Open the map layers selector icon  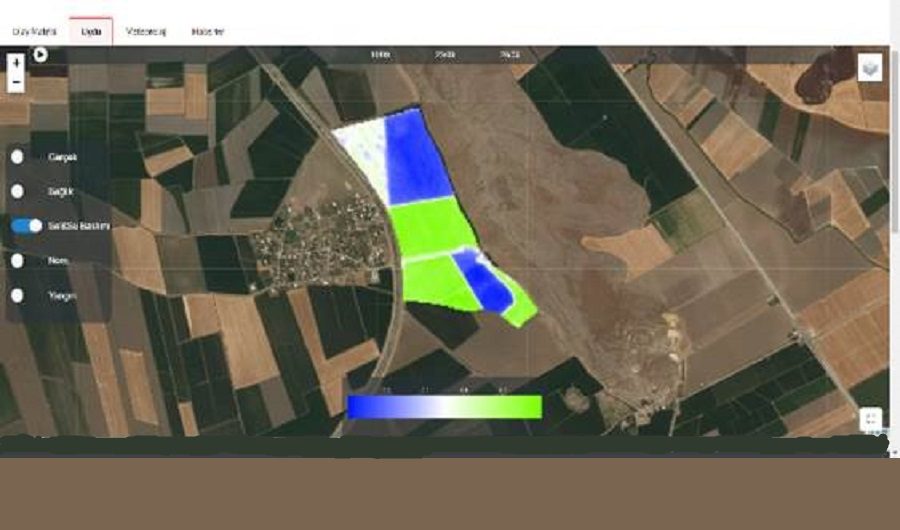(870, 68)
